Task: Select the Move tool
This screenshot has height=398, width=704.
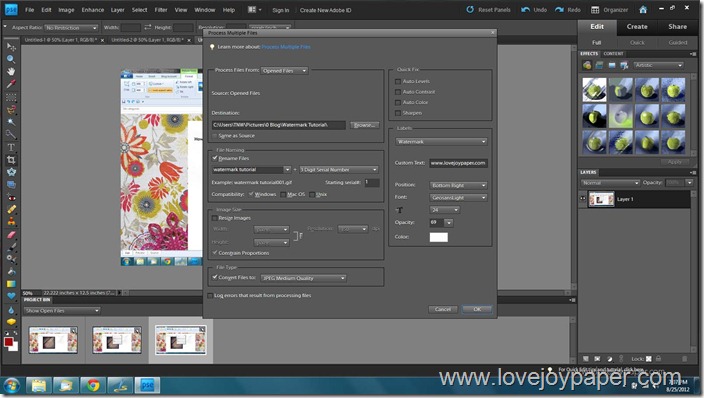Action: [11, 47]
